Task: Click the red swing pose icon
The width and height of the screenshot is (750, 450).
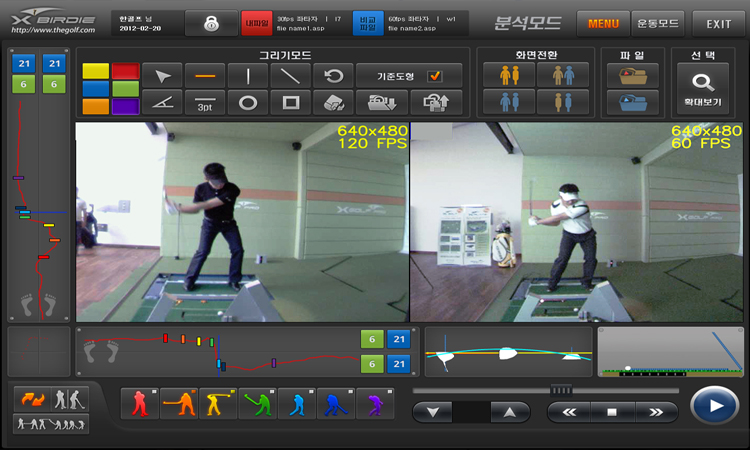Action: [140, 404]
